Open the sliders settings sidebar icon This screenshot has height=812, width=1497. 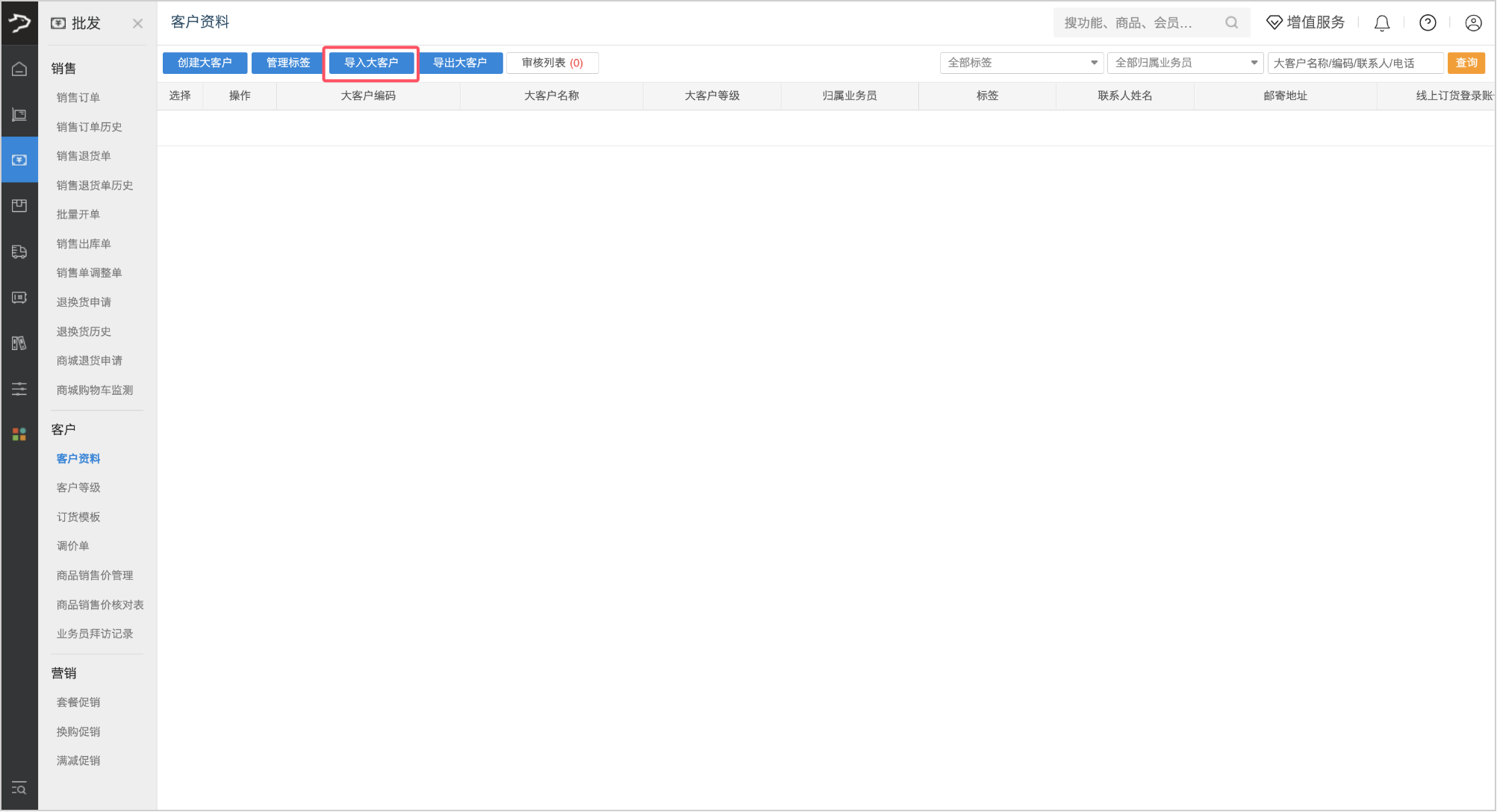coord(19,388)
